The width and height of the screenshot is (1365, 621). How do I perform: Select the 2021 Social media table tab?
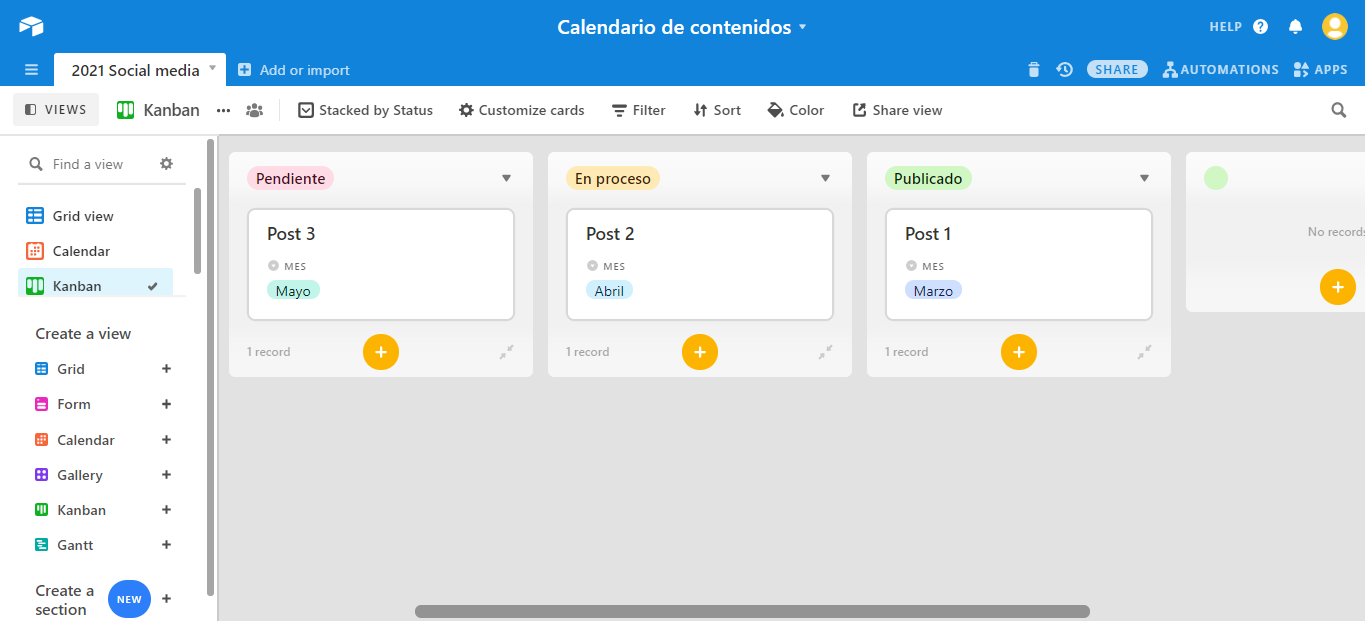tap(135, 70)
